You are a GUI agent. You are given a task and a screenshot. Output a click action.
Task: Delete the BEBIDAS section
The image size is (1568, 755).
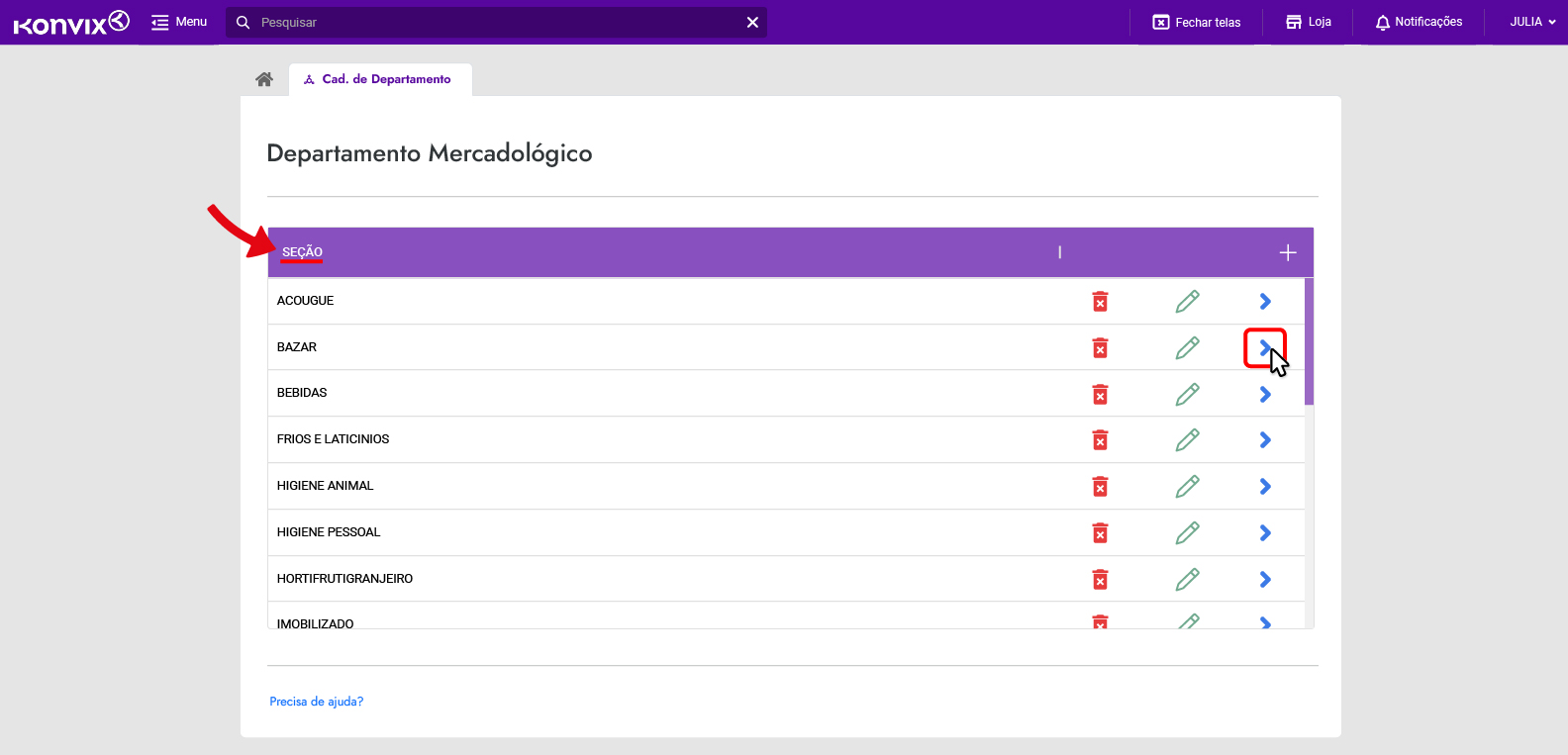(x=1100, y=394)
